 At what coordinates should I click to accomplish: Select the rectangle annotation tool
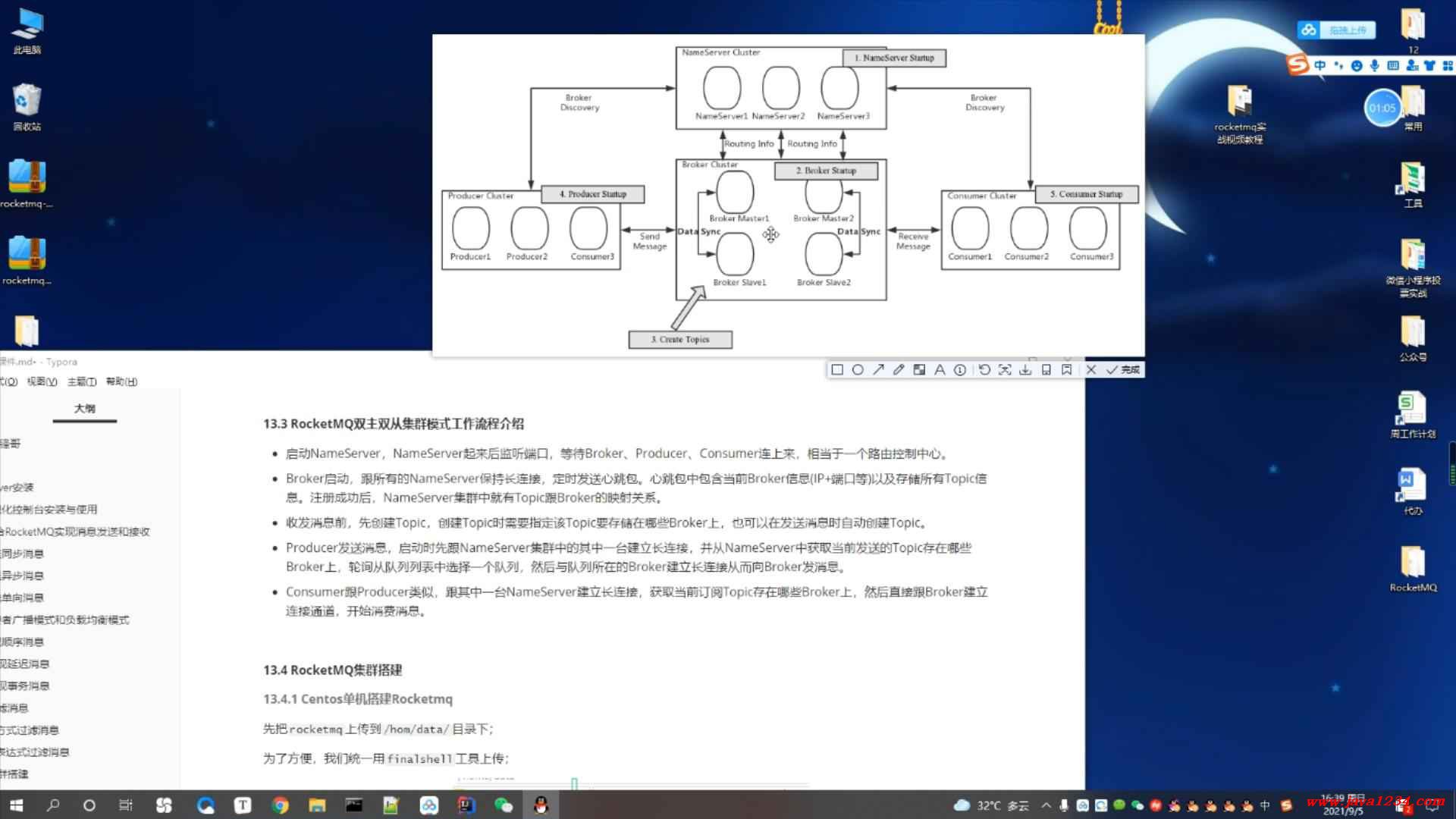tap(837, 370)
